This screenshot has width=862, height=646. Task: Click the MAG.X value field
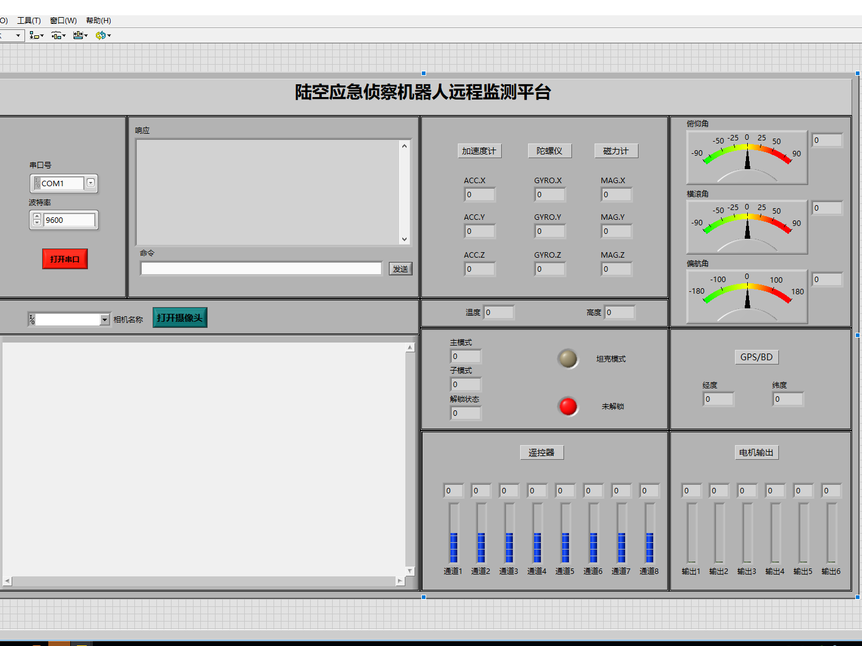tap(616, 194)
